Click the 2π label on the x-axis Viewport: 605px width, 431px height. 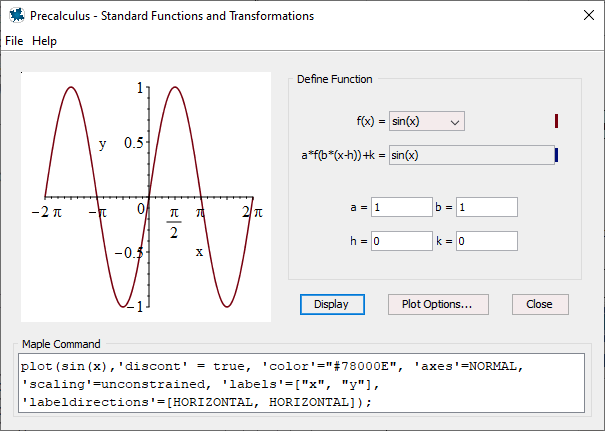point(252,212)
